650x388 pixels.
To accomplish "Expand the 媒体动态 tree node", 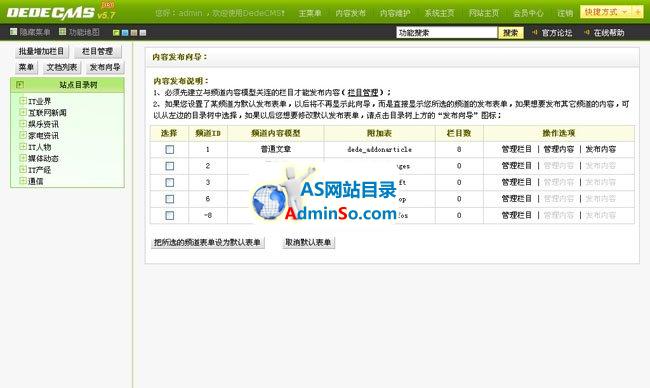I will pos(23,158).
